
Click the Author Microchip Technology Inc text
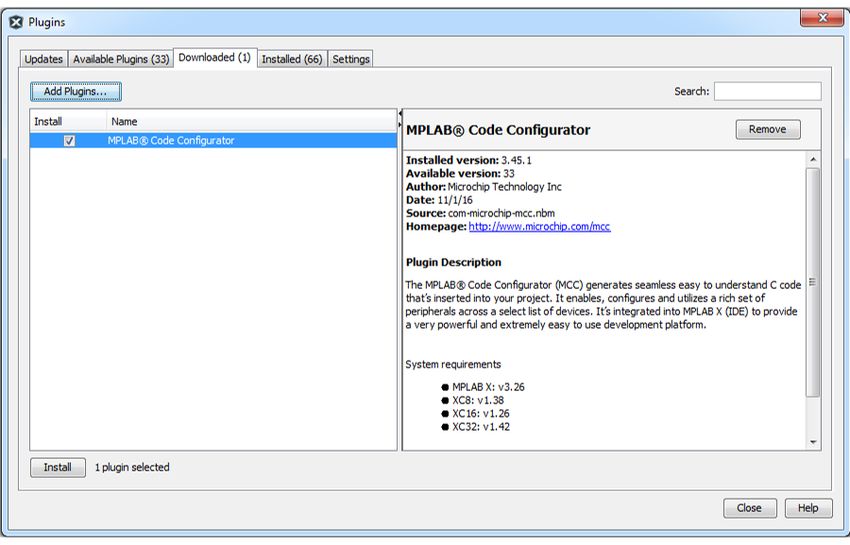[x=484, y=187]
